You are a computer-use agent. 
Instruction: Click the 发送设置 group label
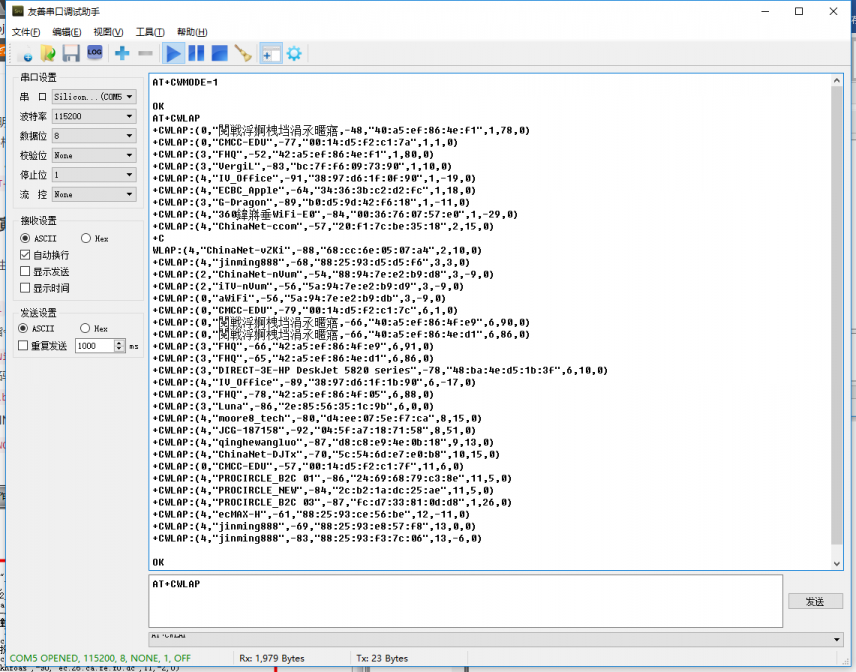pos(38,313)
